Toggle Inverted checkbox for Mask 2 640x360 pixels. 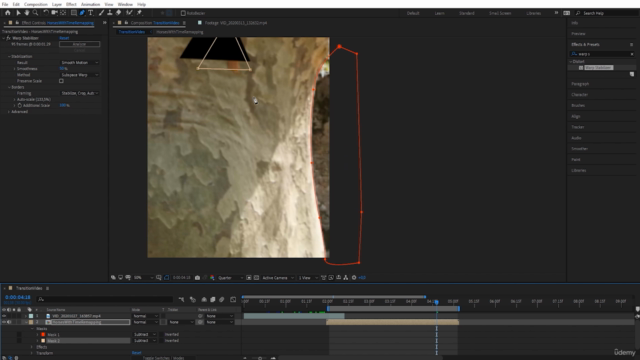point(162,340)
